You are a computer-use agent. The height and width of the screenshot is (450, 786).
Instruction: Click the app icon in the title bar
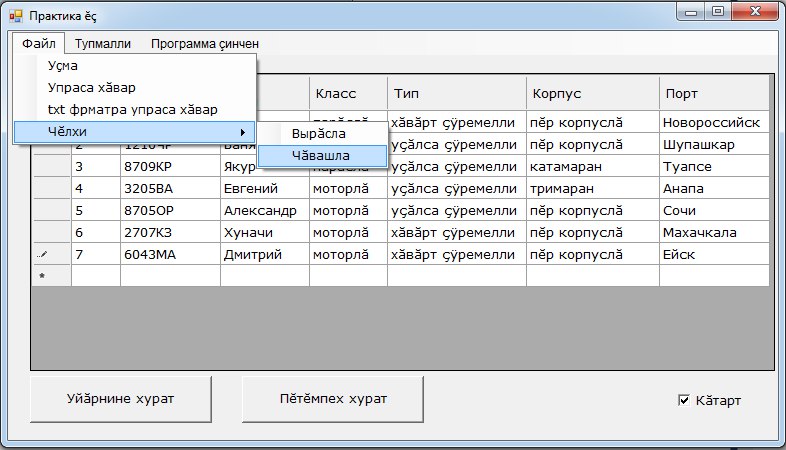coord(15,17)
